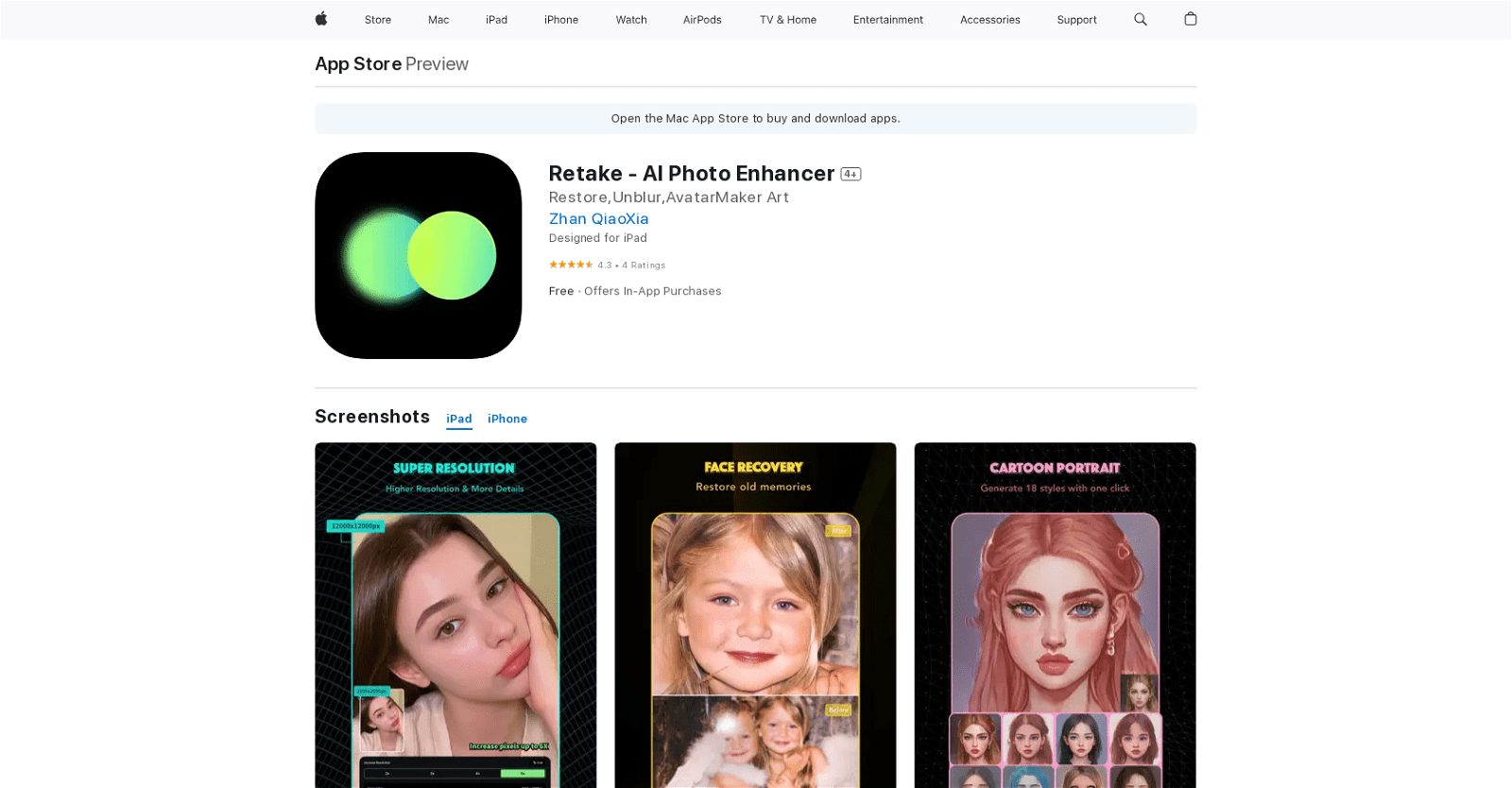Click the Apple logo icon
This screenshot has width=1512, height=788.
pos(321,19)
